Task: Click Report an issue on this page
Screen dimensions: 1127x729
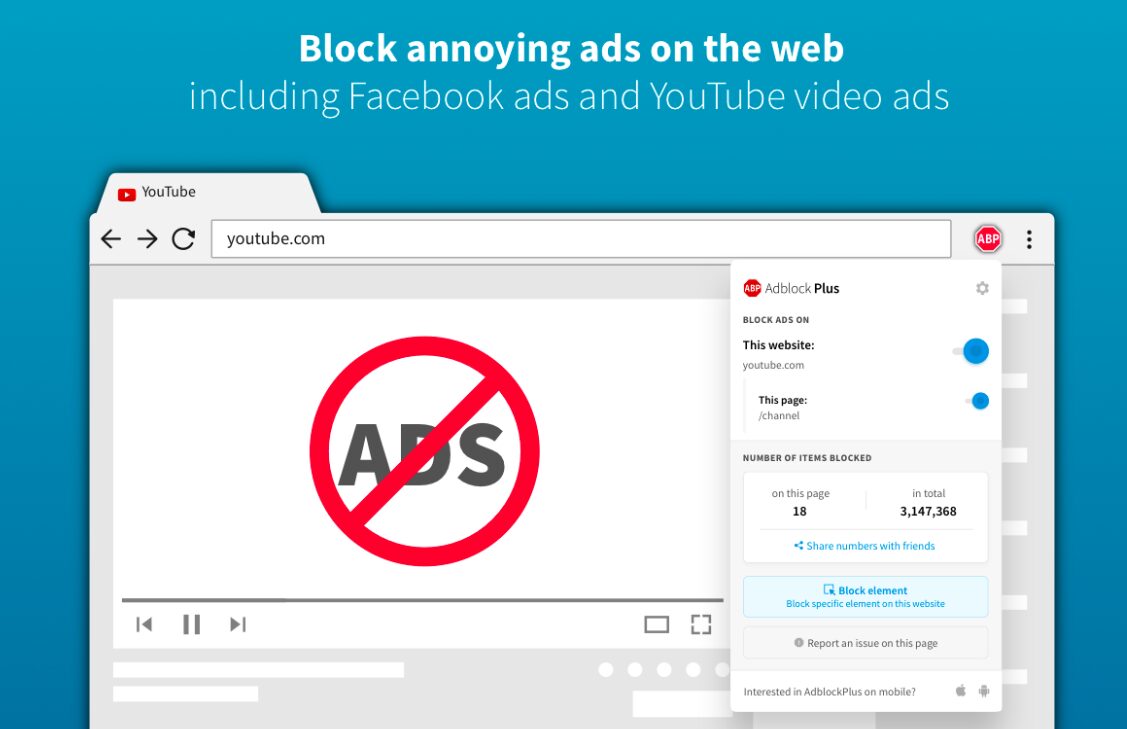Action: pos(865,643)
